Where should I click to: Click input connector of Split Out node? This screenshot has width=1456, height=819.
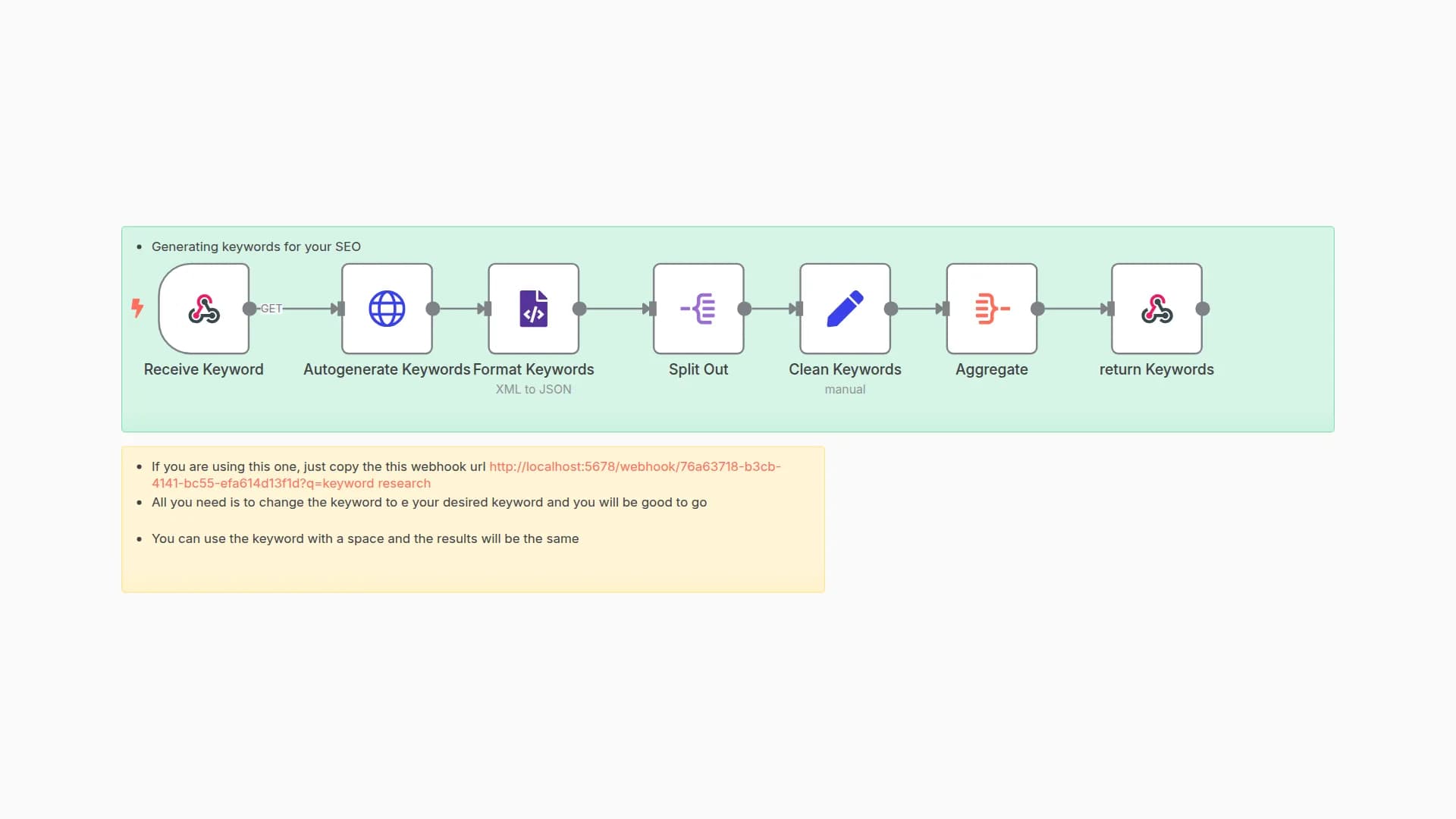[653, 309]
